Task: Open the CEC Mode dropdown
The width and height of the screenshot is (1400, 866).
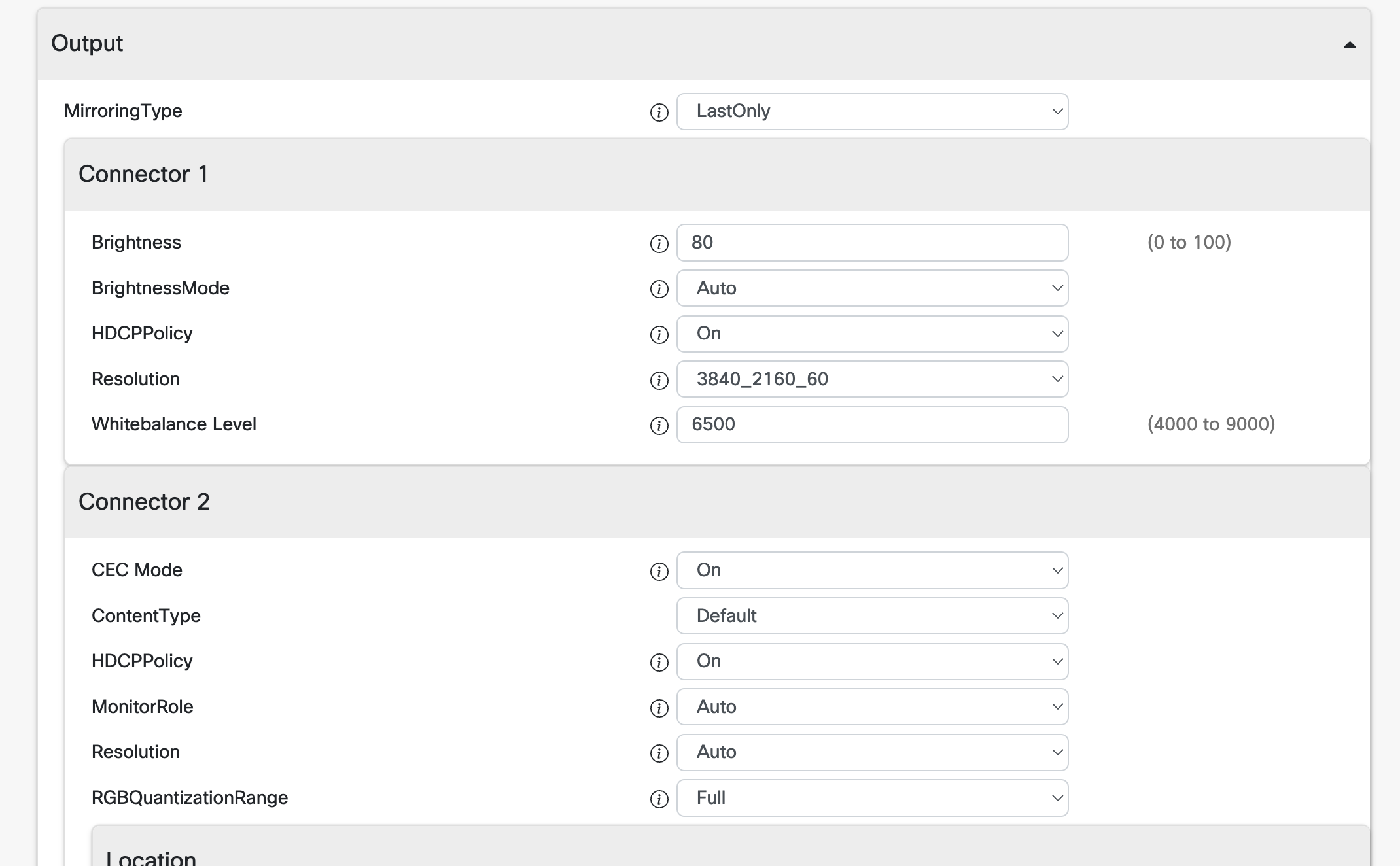Action: pos(872,570)
